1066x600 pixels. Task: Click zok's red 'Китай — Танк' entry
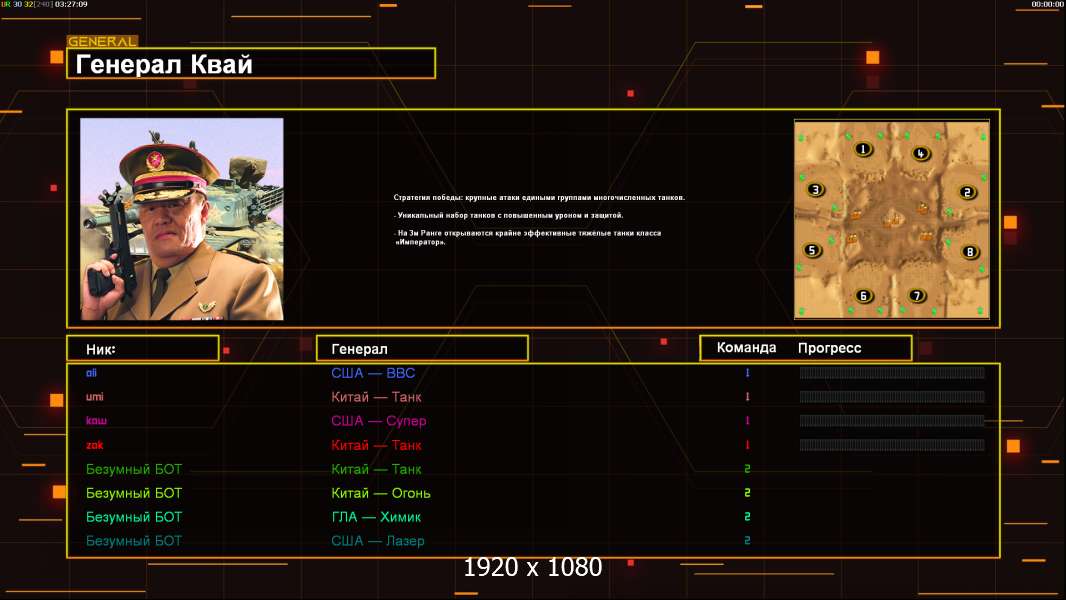coord(376,445)
